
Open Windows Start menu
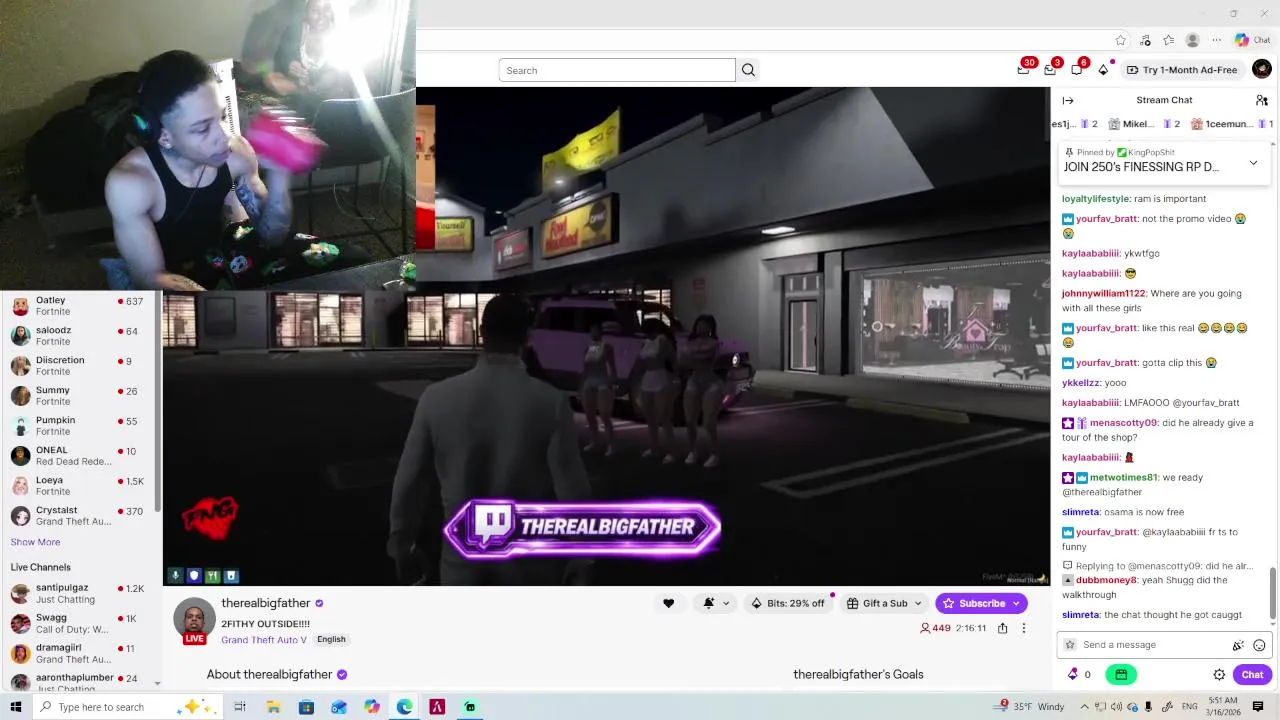[x=15, y=707]
